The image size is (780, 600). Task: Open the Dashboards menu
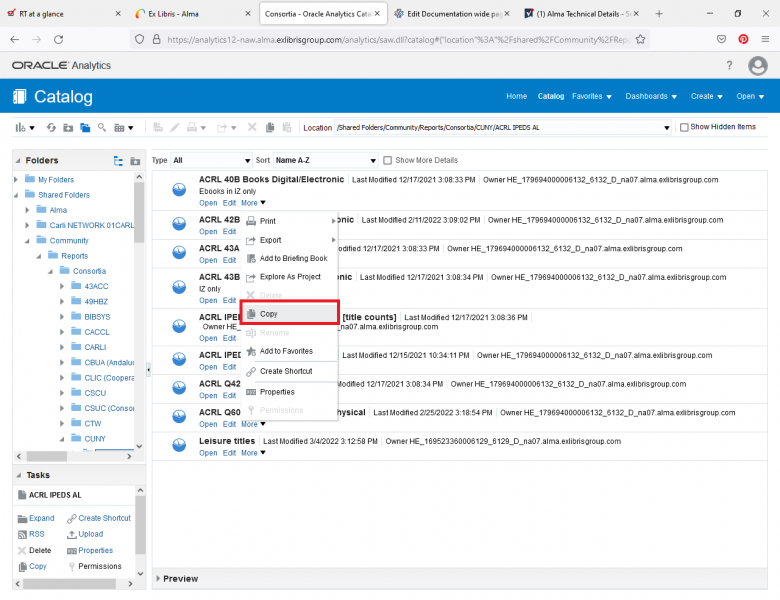pos(651,96)
